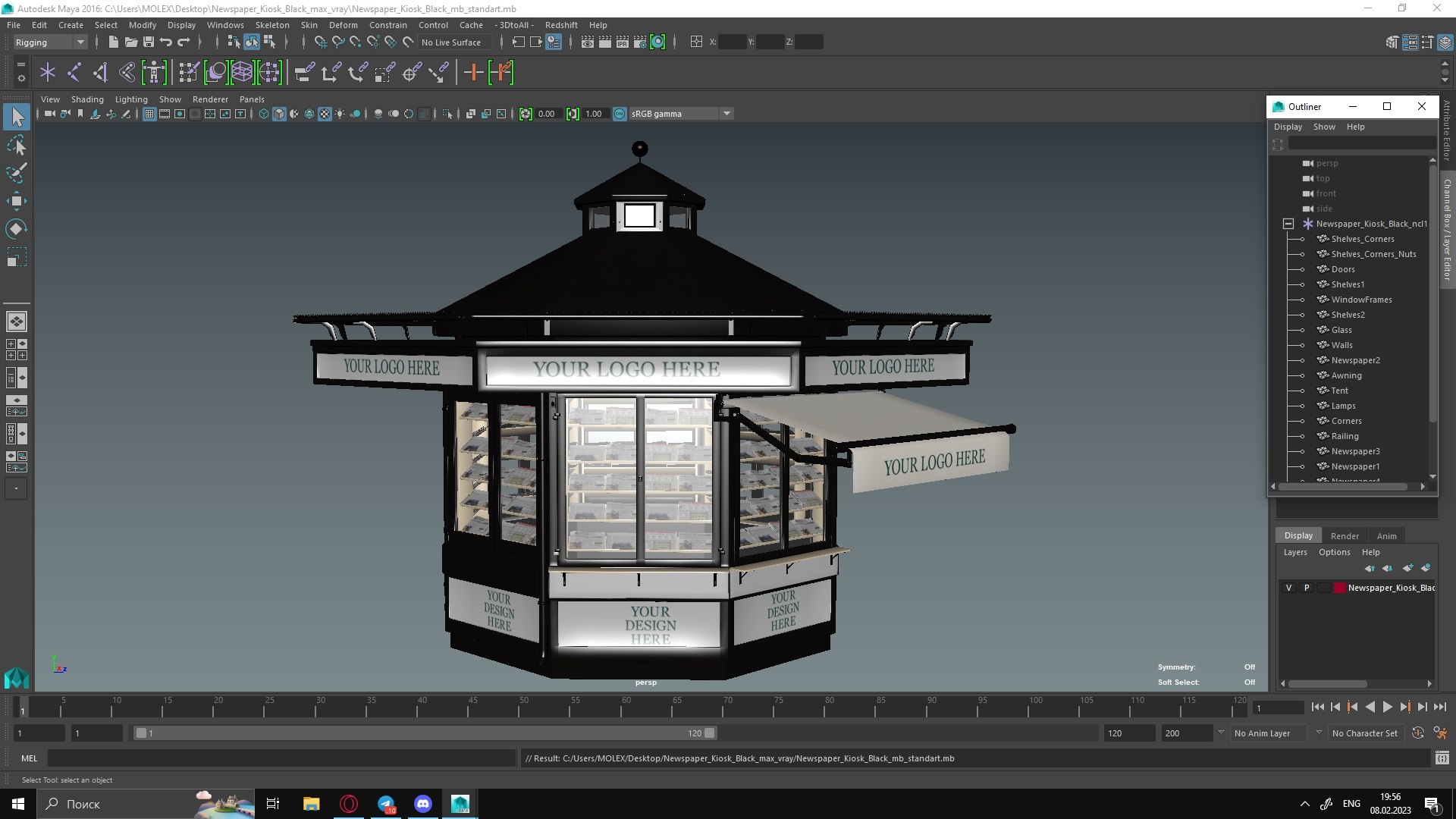This screenshot has width=1456, height=819.
Task: Open the Script Editor icon
Action: (x=1442, y=758)
